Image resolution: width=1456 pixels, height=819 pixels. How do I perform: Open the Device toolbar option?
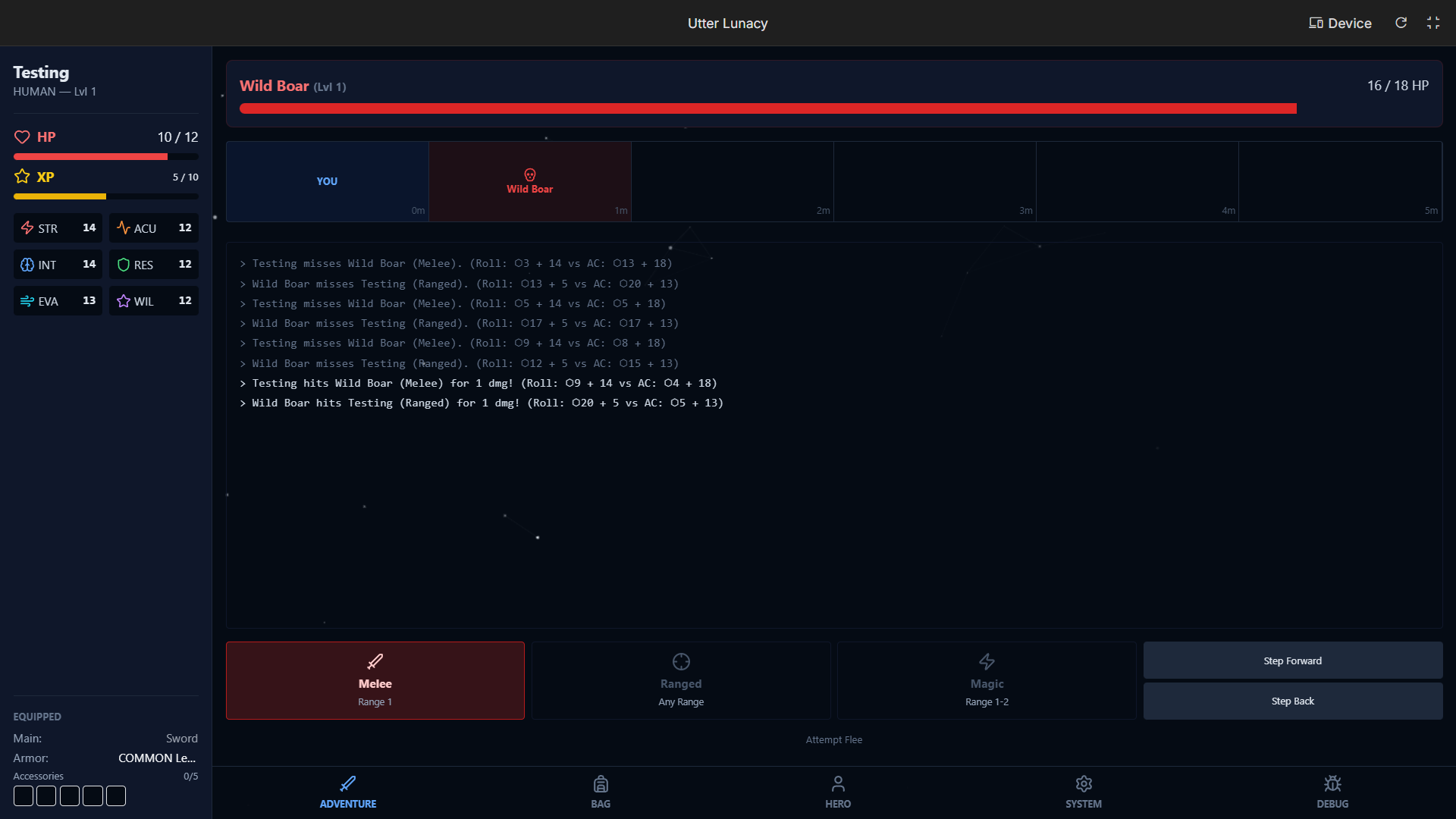click(x=1340, y=23)
